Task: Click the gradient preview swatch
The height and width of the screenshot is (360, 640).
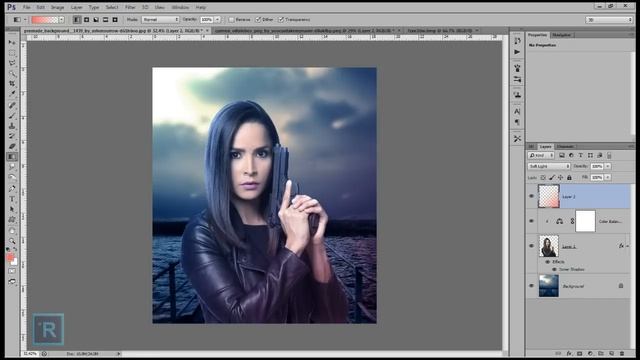Action: [x=44, y=20]
